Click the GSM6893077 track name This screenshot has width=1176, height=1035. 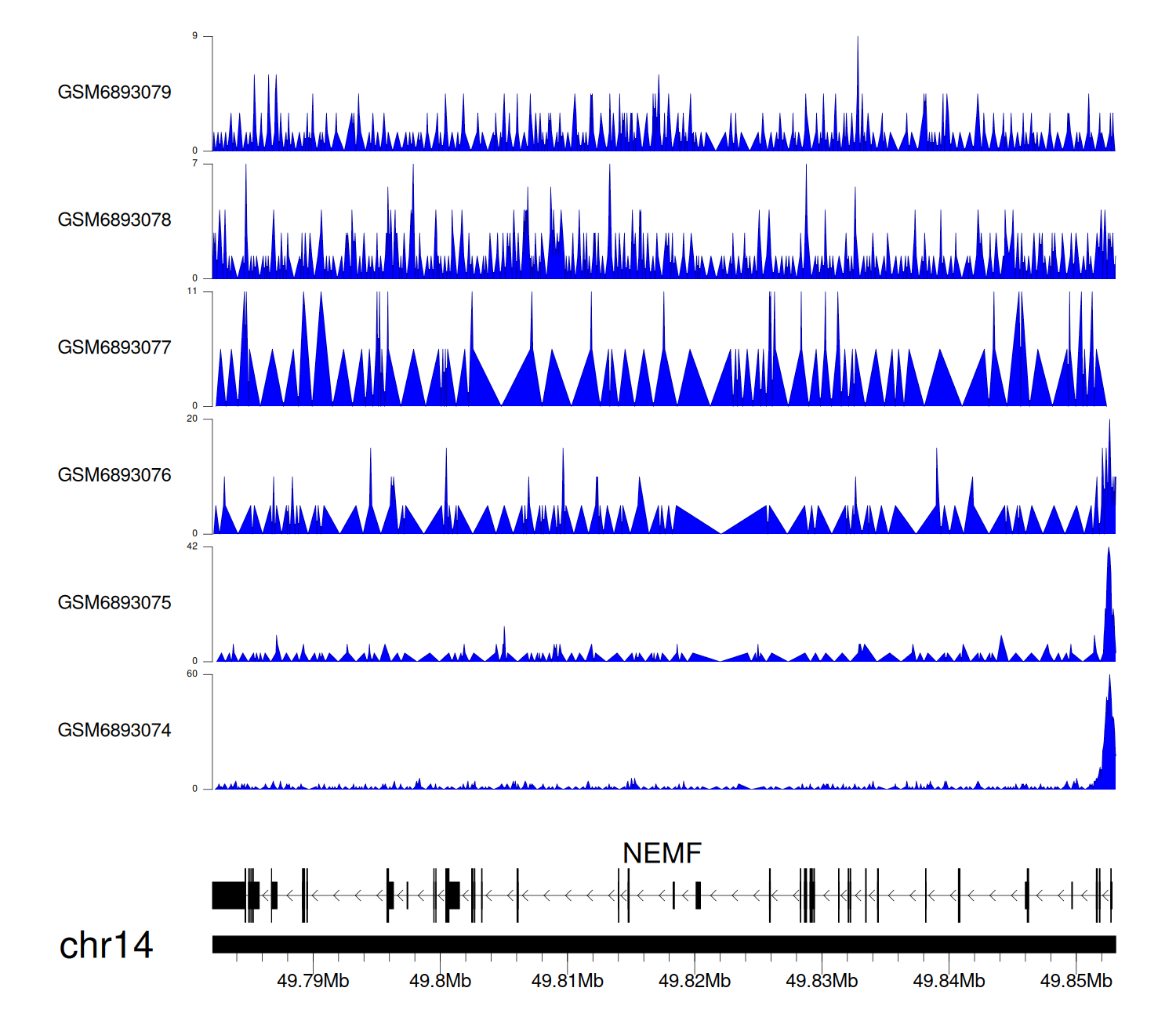tap(114, 347)
